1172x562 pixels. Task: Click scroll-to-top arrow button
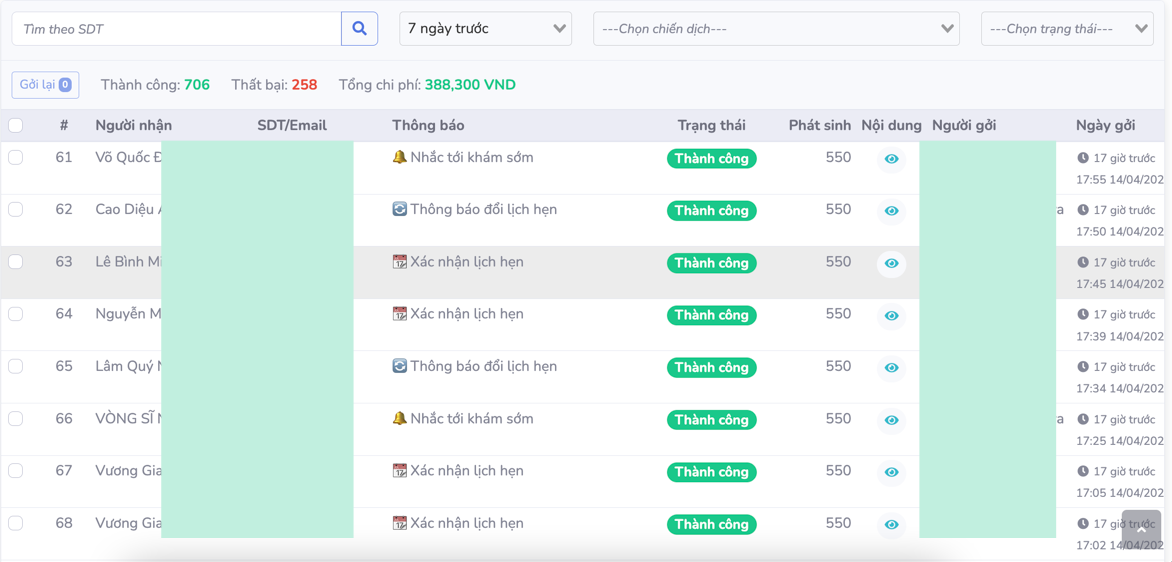pos(1141,529)
